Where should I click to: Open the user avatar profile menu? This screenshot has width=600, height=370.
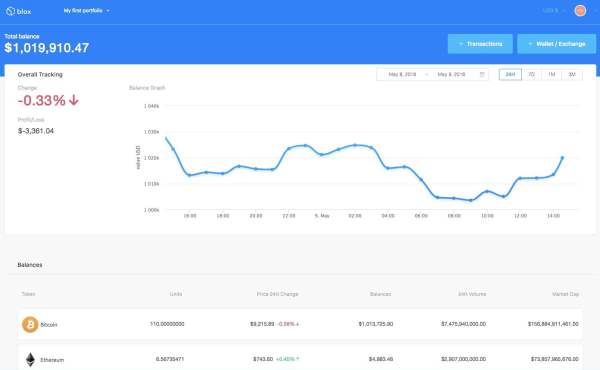pos(580,11)
